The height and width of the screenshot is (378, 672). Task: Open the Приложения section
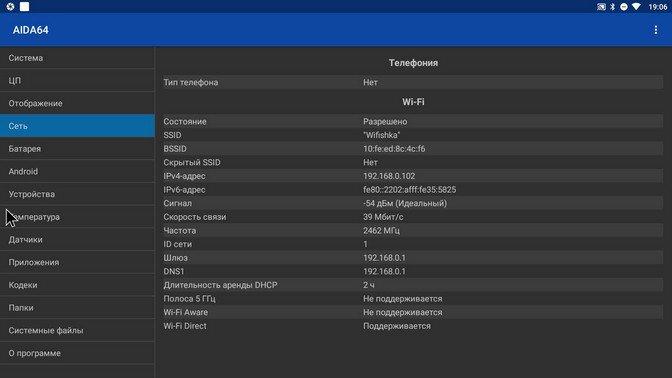tap(77, 262)
